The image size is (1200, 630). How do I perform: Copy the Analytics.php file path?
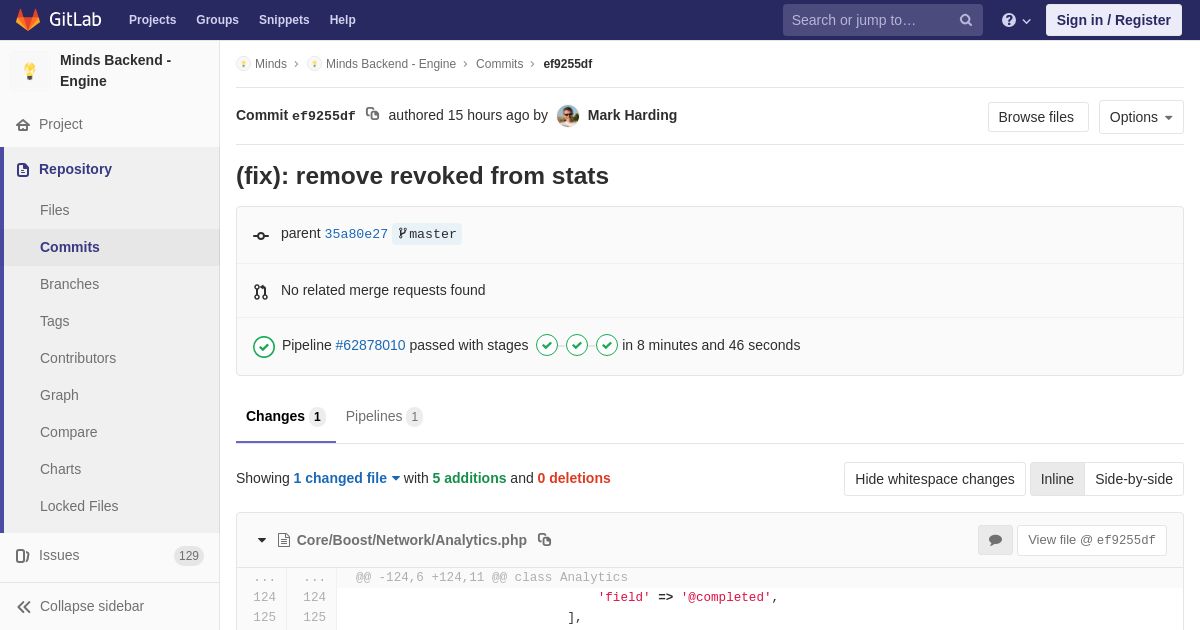pos(544,540)
